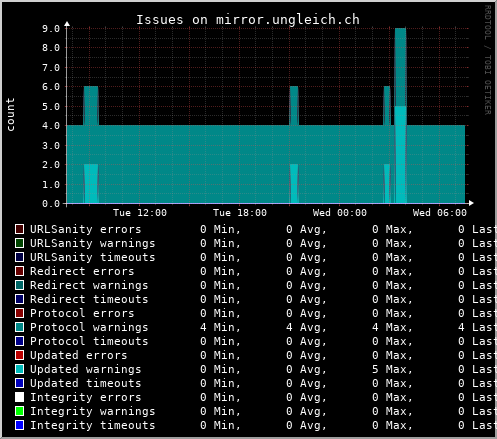Click the Protocol warnings teal swatch
The width and height of the screenshot is (497, 439).
coord(19,327)
